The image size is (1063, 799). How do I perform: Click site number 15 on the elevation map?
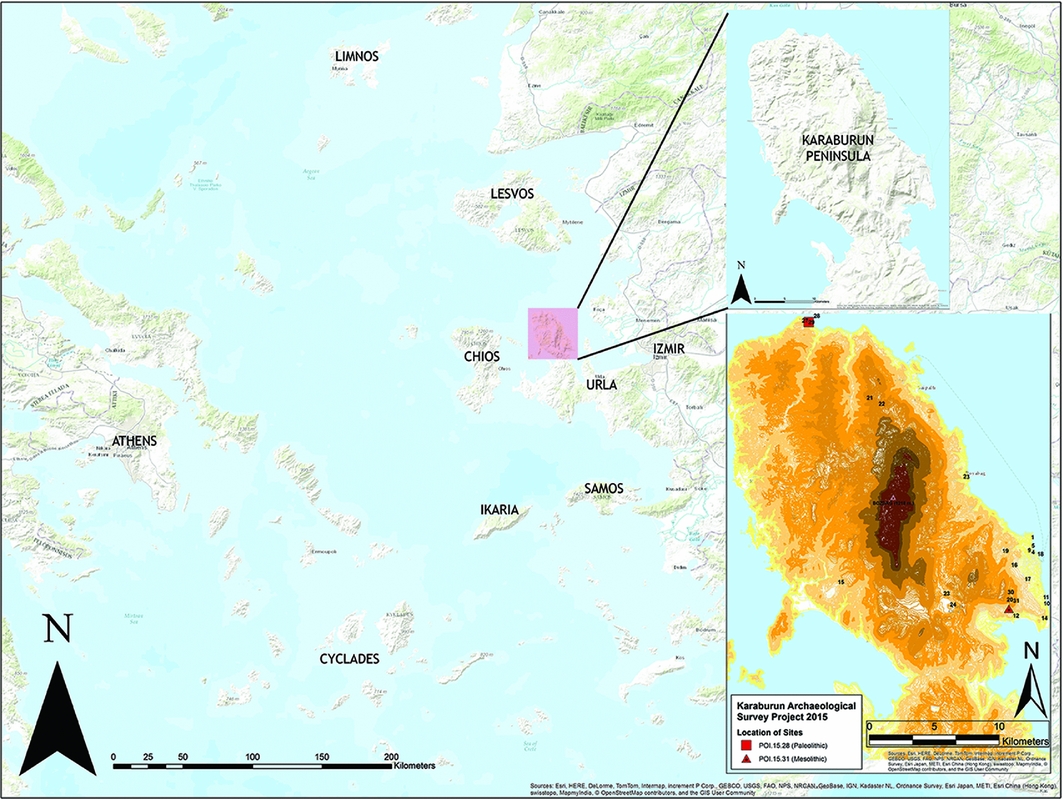pos(842,581)
